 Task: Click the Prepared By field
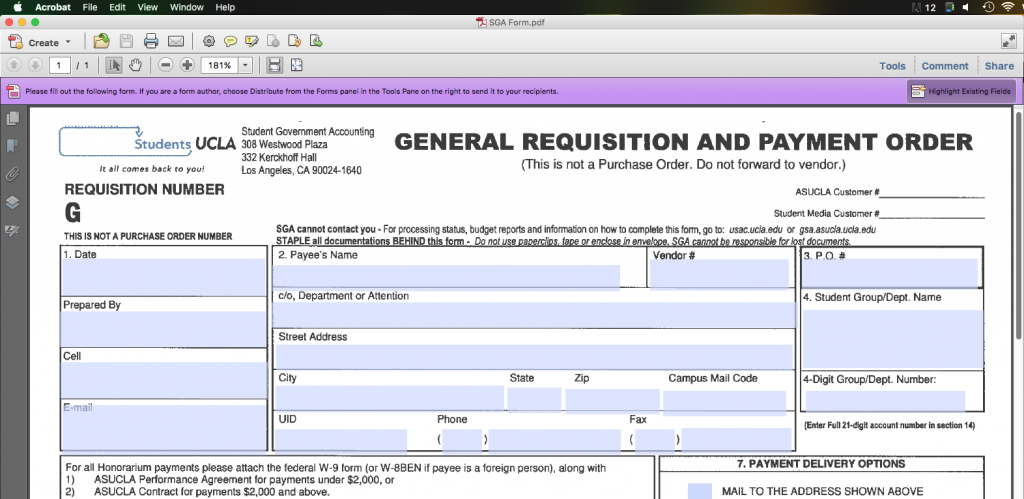[163, 329]
